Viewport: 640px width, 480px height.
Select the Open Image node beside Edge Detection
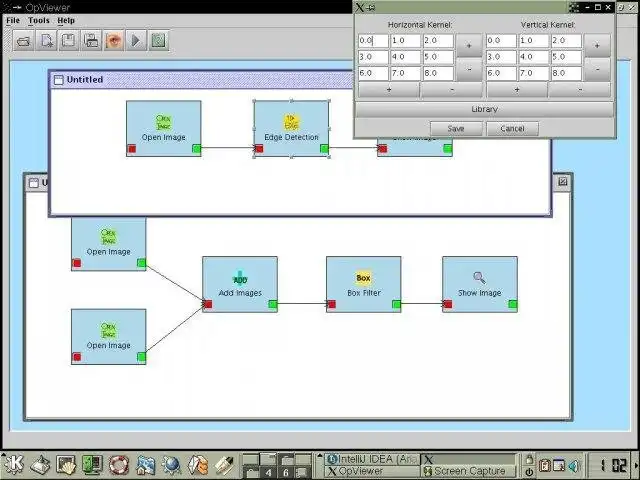164,129
